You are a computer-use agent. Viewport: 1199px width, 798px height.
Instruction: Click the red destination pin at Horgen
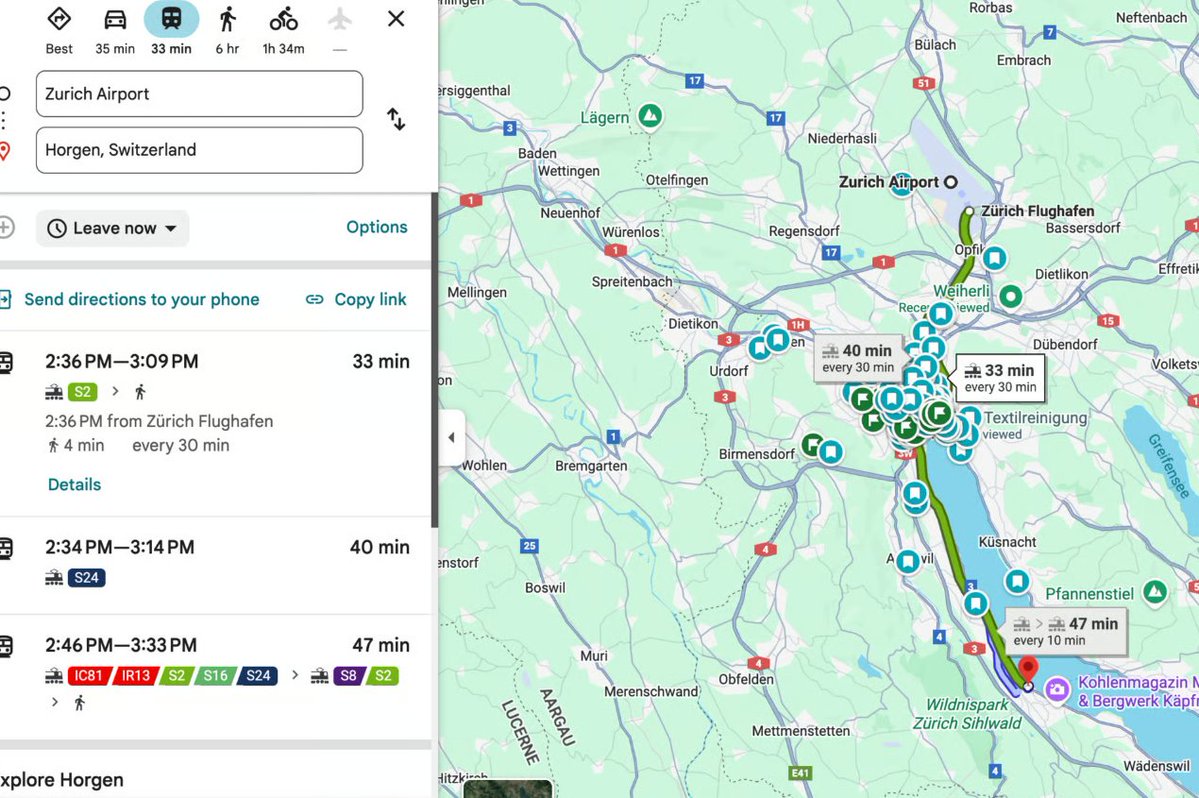[x=1028, y=669]
